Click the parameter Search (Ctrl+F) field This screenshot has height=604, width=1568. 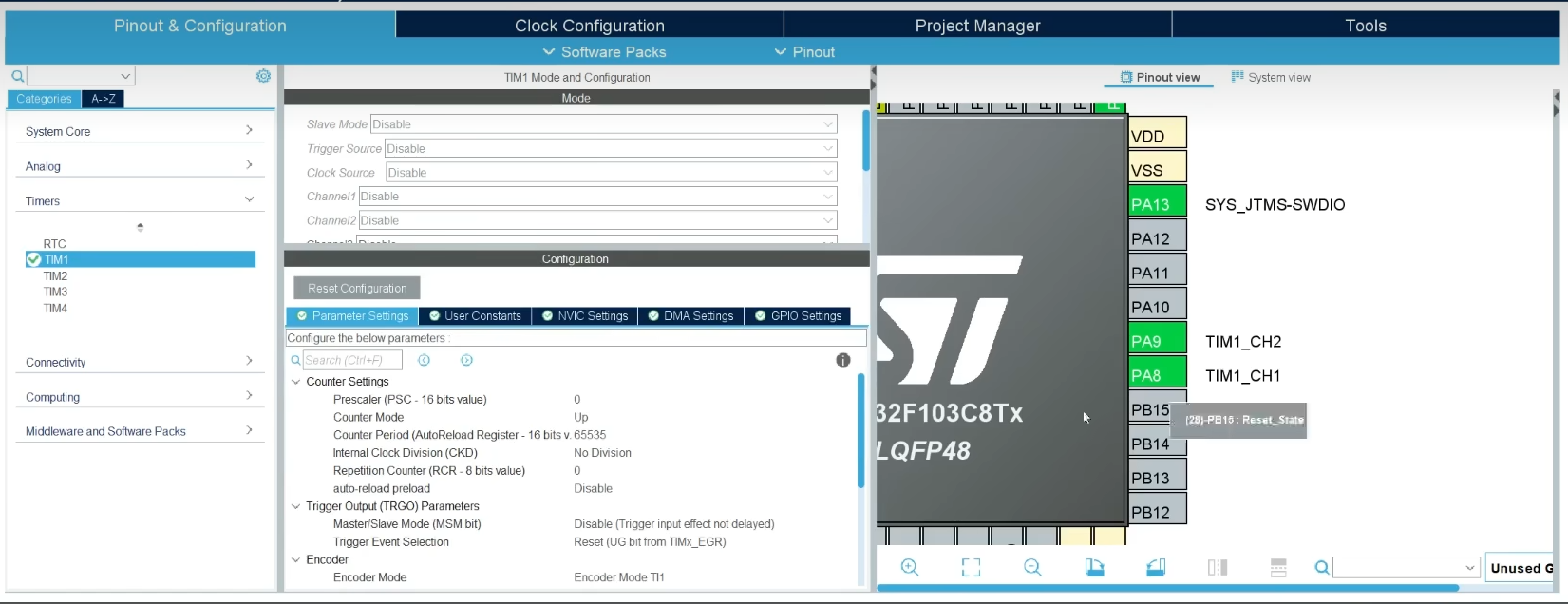(x=352, y=360)
